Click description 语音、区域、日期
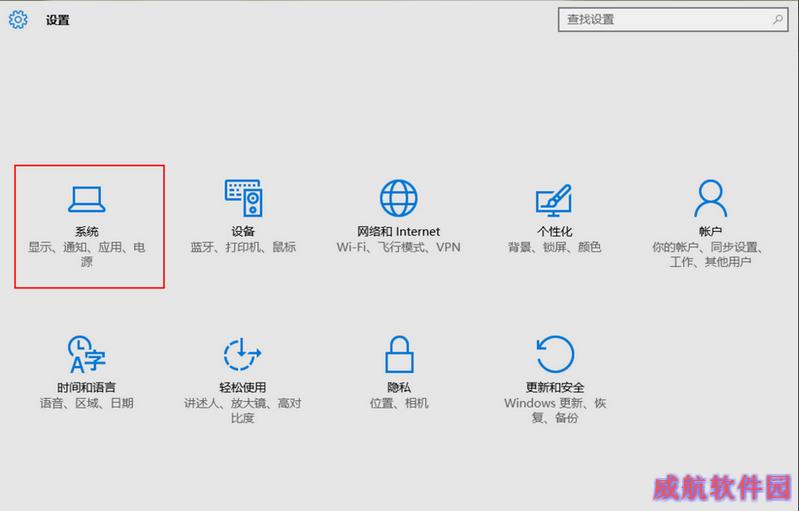Image resolution: width=799 pixels, height=511 pixels. [87, 404]
